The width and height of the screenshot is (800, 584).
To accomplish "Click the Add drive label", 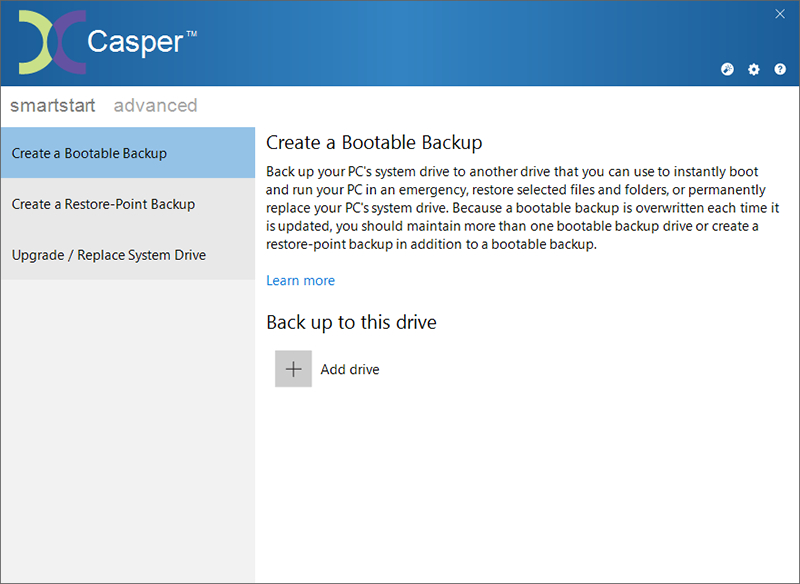I will pos(350,369).
